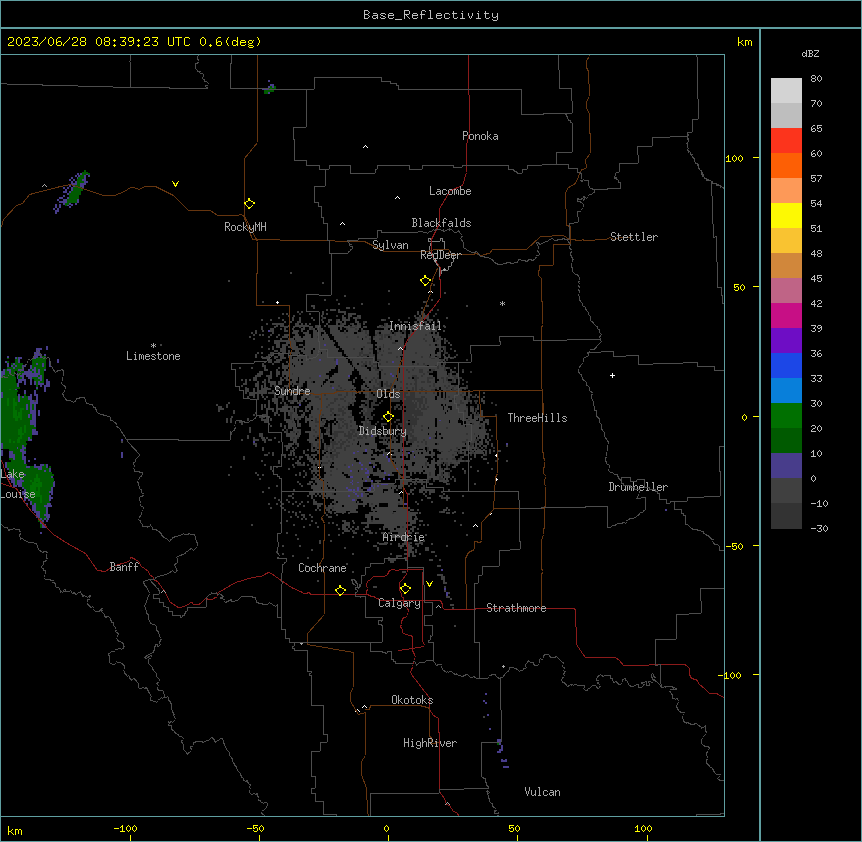Click the Base_Reflectivity title text

431,15
